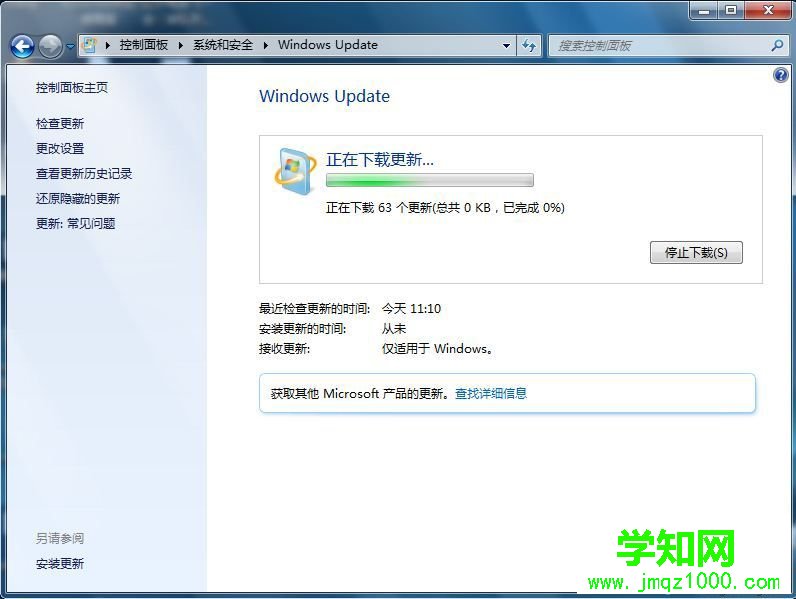The height and width of the screenshot is (599, 796).
Task: Open 更改设置 in the sidebar
Action: pos(60,148)
